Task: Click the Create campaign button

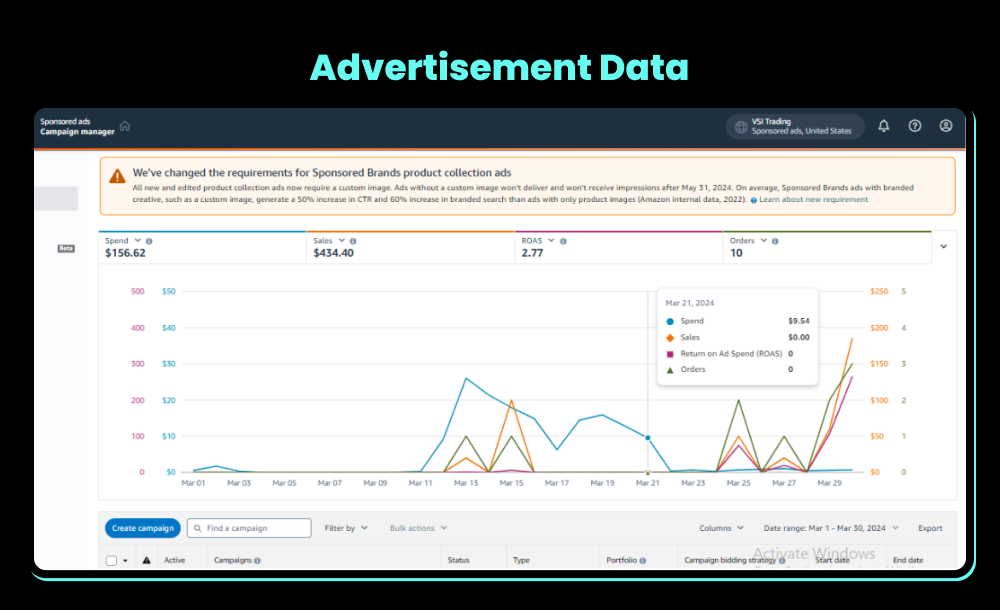Action: click(x=143, y=528)
